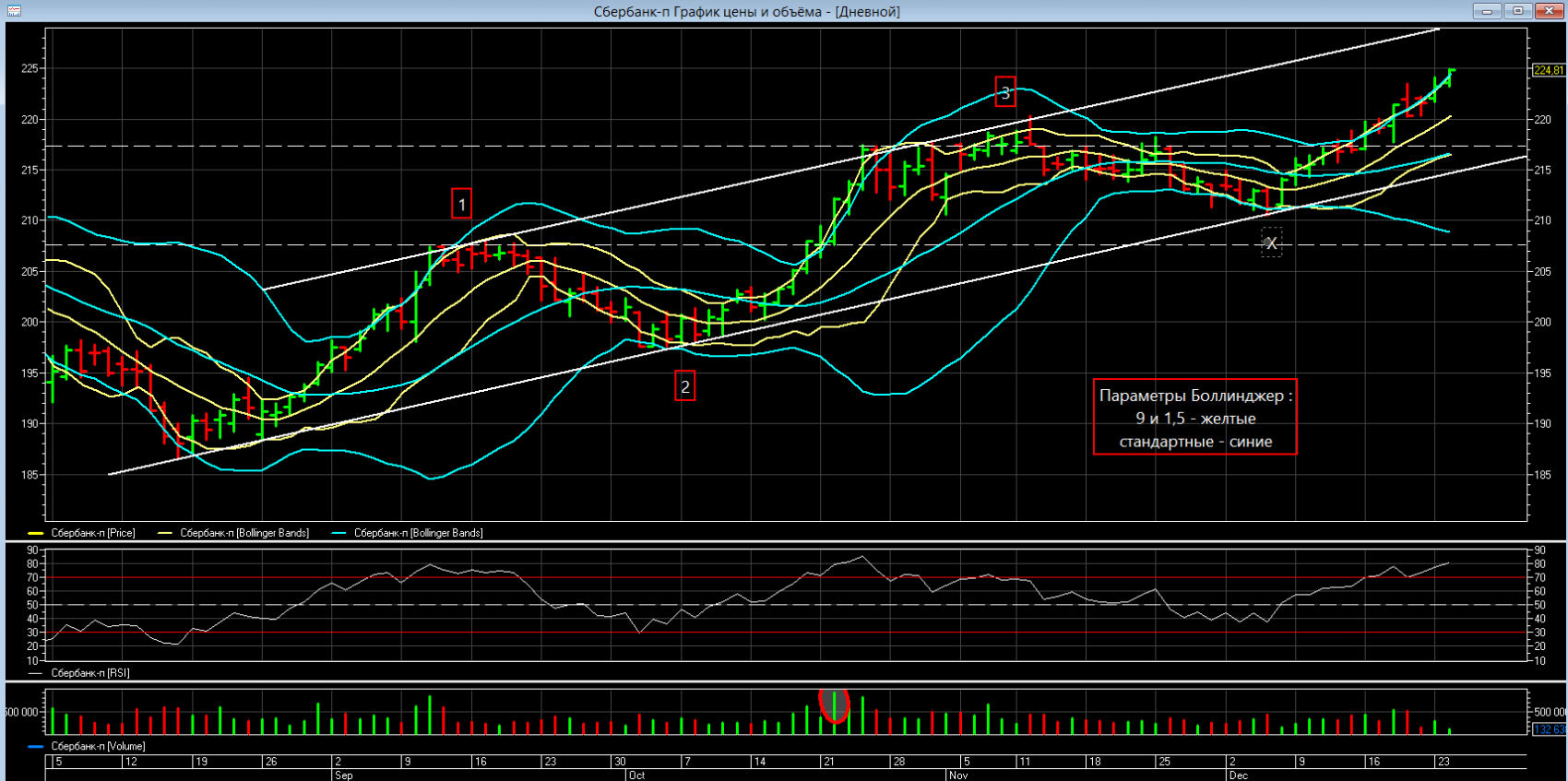Screen dimensions: 1568x781
Task: Select the Сбербанк-п [Volume] legend label
Action: click(98, 746)
